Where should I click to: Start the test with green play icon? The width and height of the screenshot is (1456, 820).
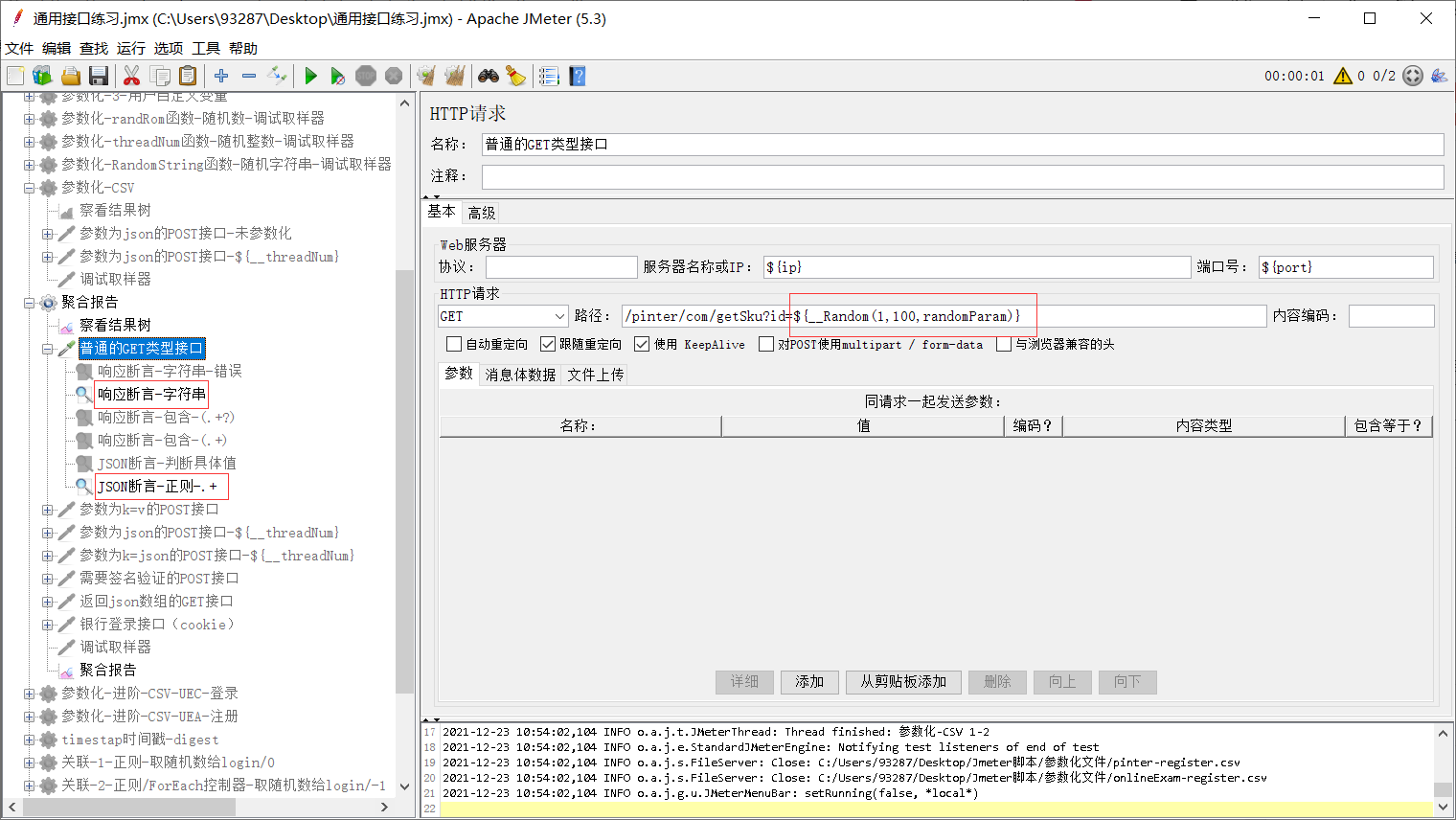pos(310,76)
